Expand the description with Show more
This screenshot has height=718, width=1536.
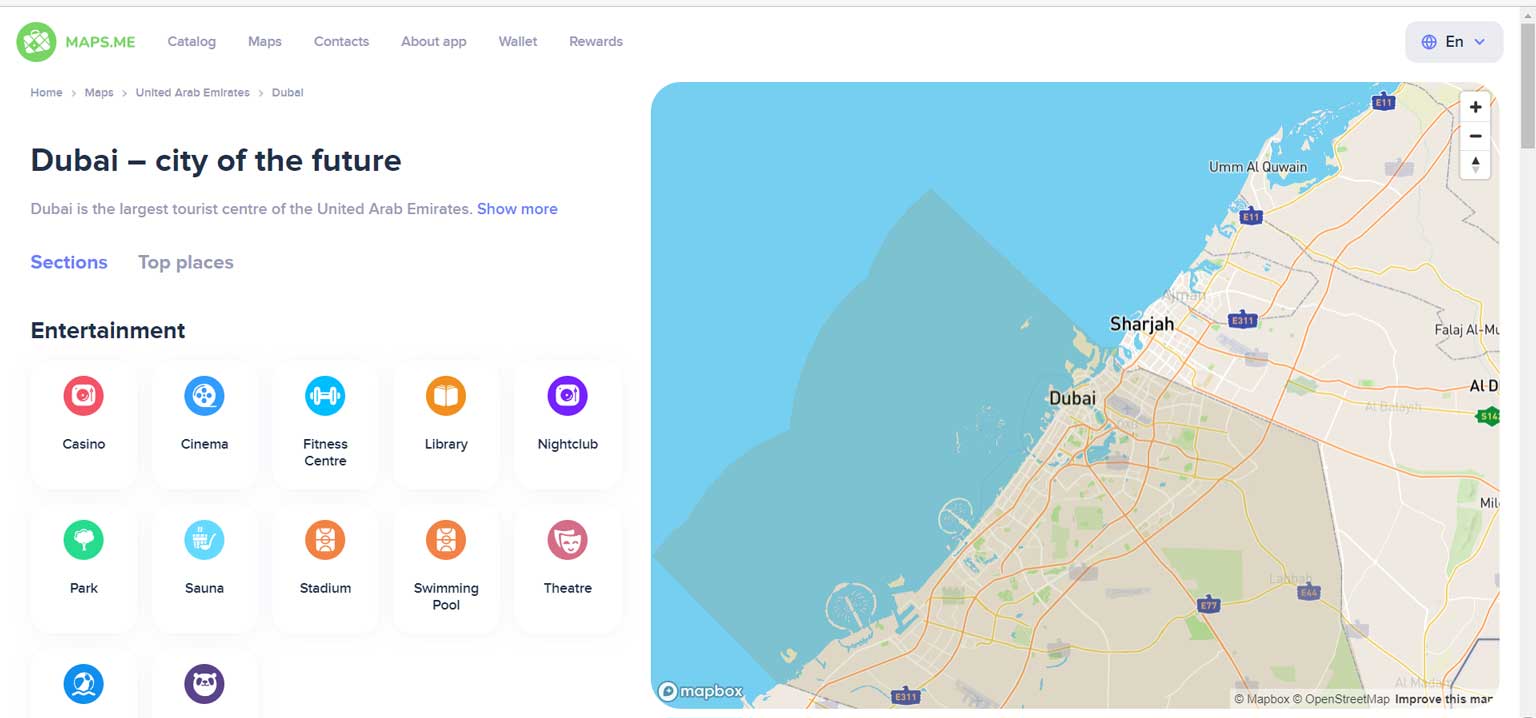pyautogui.click(x=517, y=208)
